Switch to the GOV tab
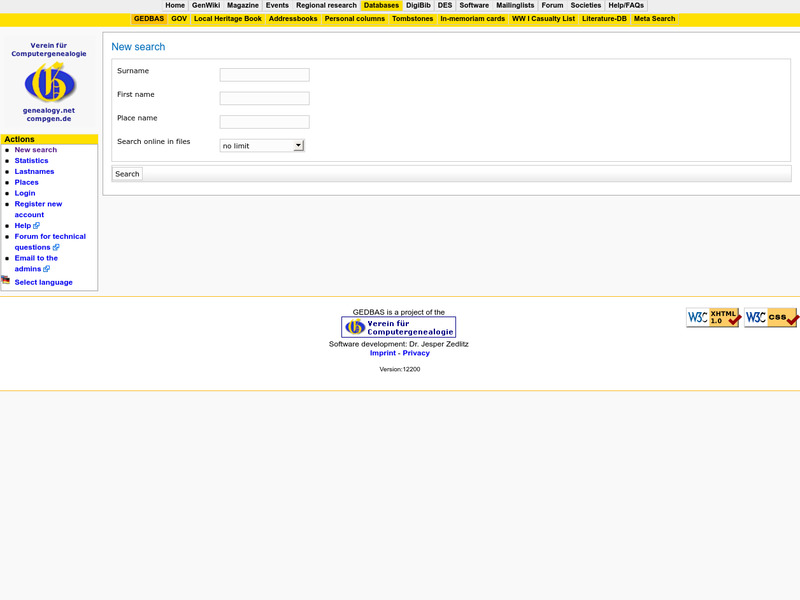 (x=176, y=18)
